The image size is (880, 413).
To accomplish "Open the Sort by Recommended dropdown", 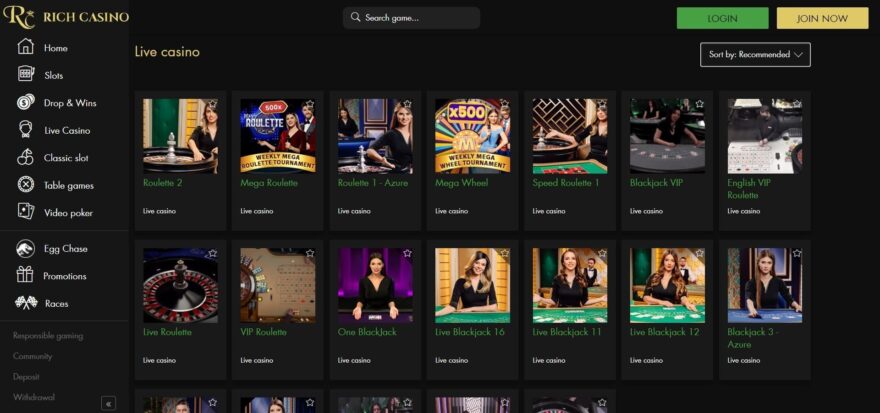I will tap(755, 55).
